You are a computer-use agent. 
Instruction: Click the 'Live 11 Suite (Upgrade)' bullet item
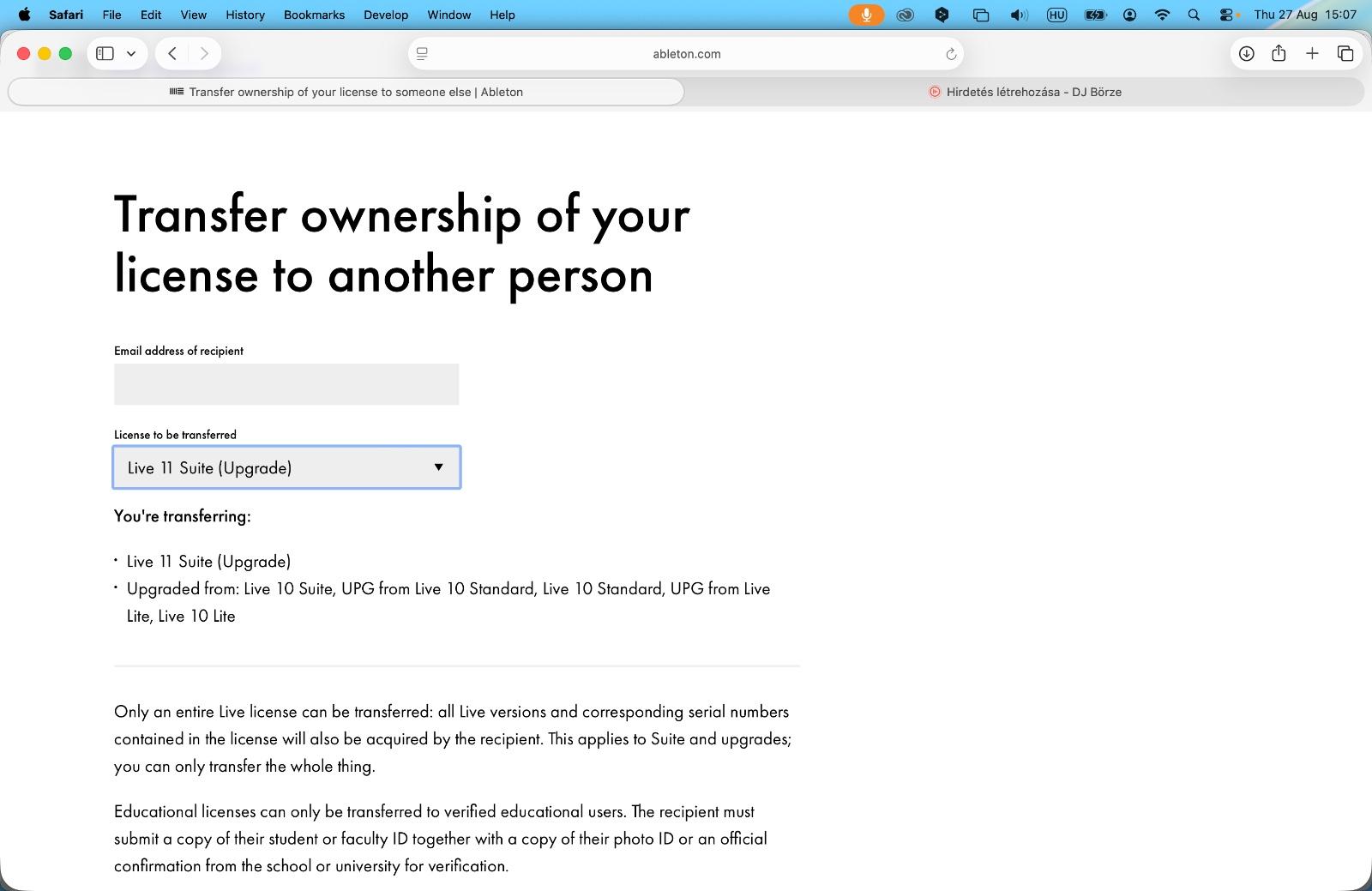pyautogui.click(x=208, y=562)
